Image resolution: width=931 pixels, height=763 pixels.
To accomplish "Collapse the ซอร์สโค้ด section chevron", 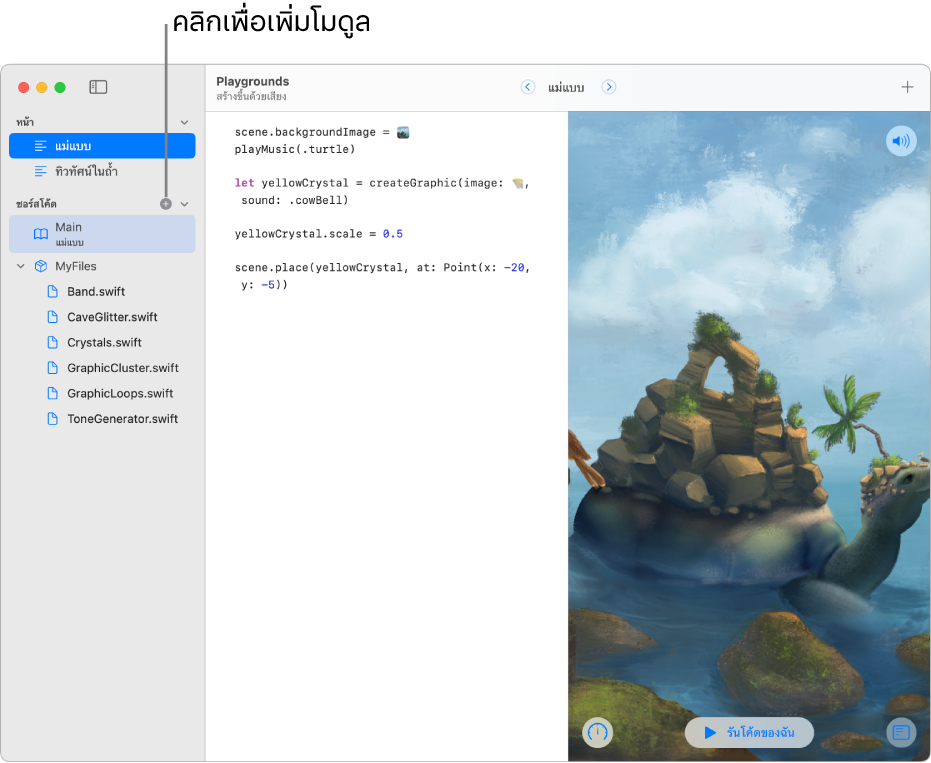I will pos(185,204).
